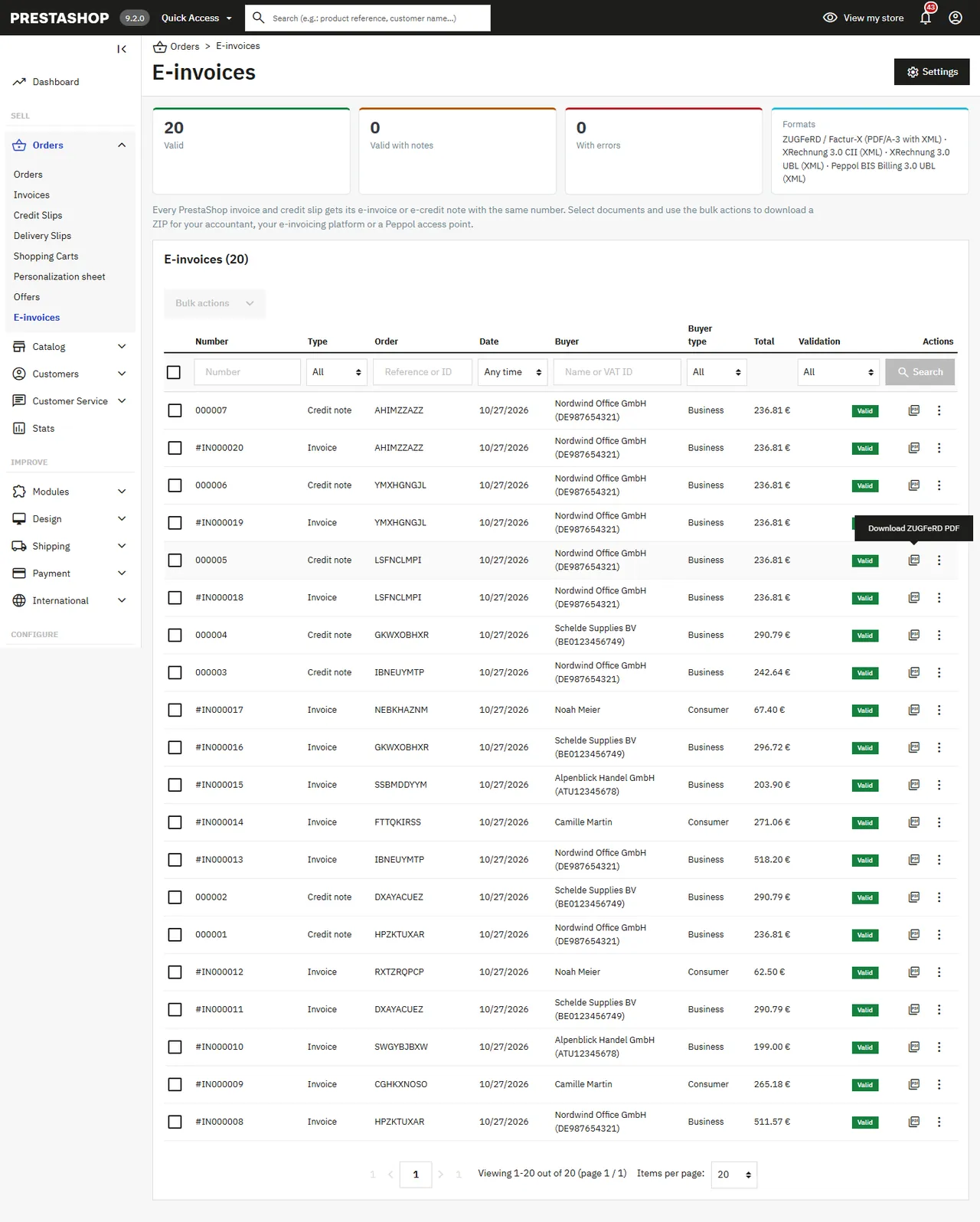This screenshot has height=1222, width=980.
Task: Download PDF icon for invoice #IN000015
Action: 913,785
